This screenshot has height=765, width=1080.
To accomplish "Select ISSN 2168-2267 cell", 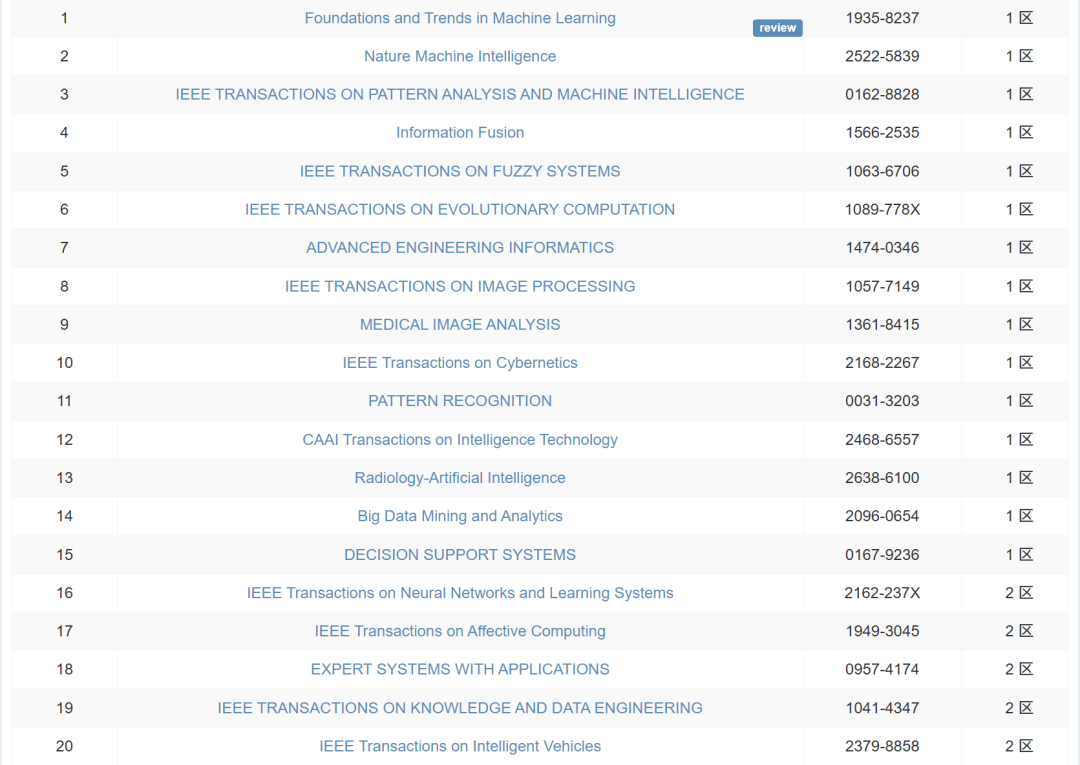I will tap(882, 363).
